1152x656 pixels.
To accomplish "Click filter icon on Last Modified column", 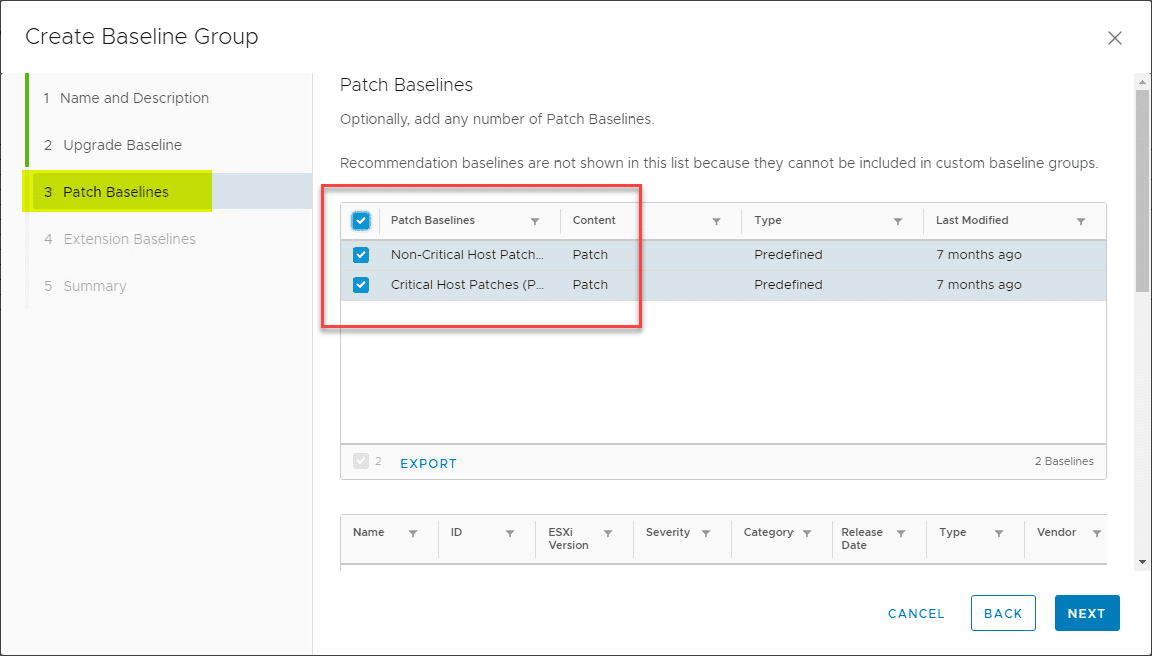I will pos(1081,221).
